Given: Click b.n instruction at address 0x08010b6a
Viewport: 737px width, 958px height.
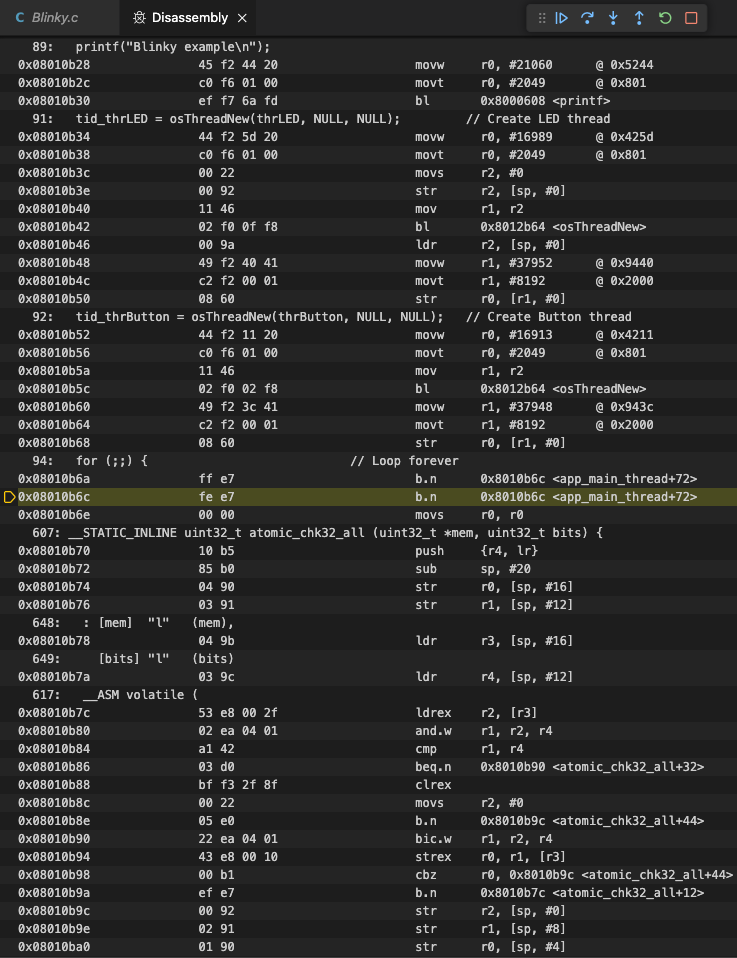Looking at the screenshot, I should (368, 479).
